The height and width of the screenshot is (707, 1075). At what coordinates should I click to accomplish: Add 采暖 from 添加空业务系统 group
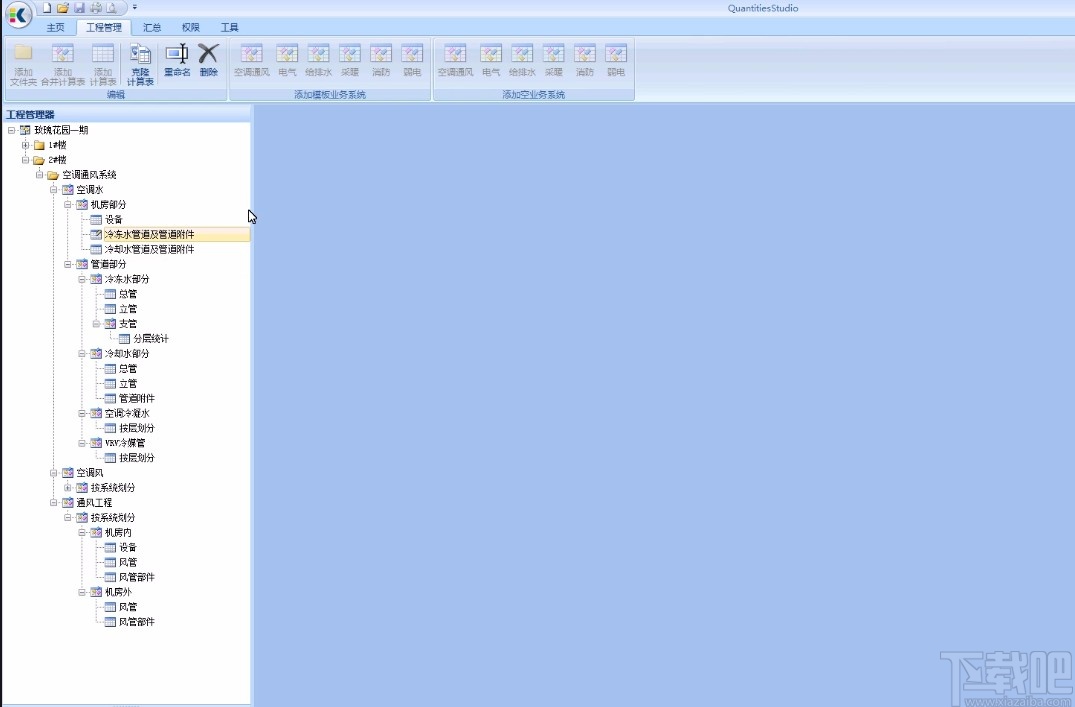(x=553, y=60)
